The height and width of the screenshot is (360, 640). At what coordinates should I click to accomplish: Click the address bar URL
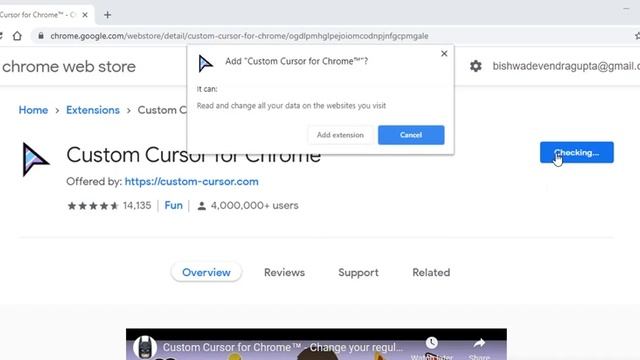(239, 36)
